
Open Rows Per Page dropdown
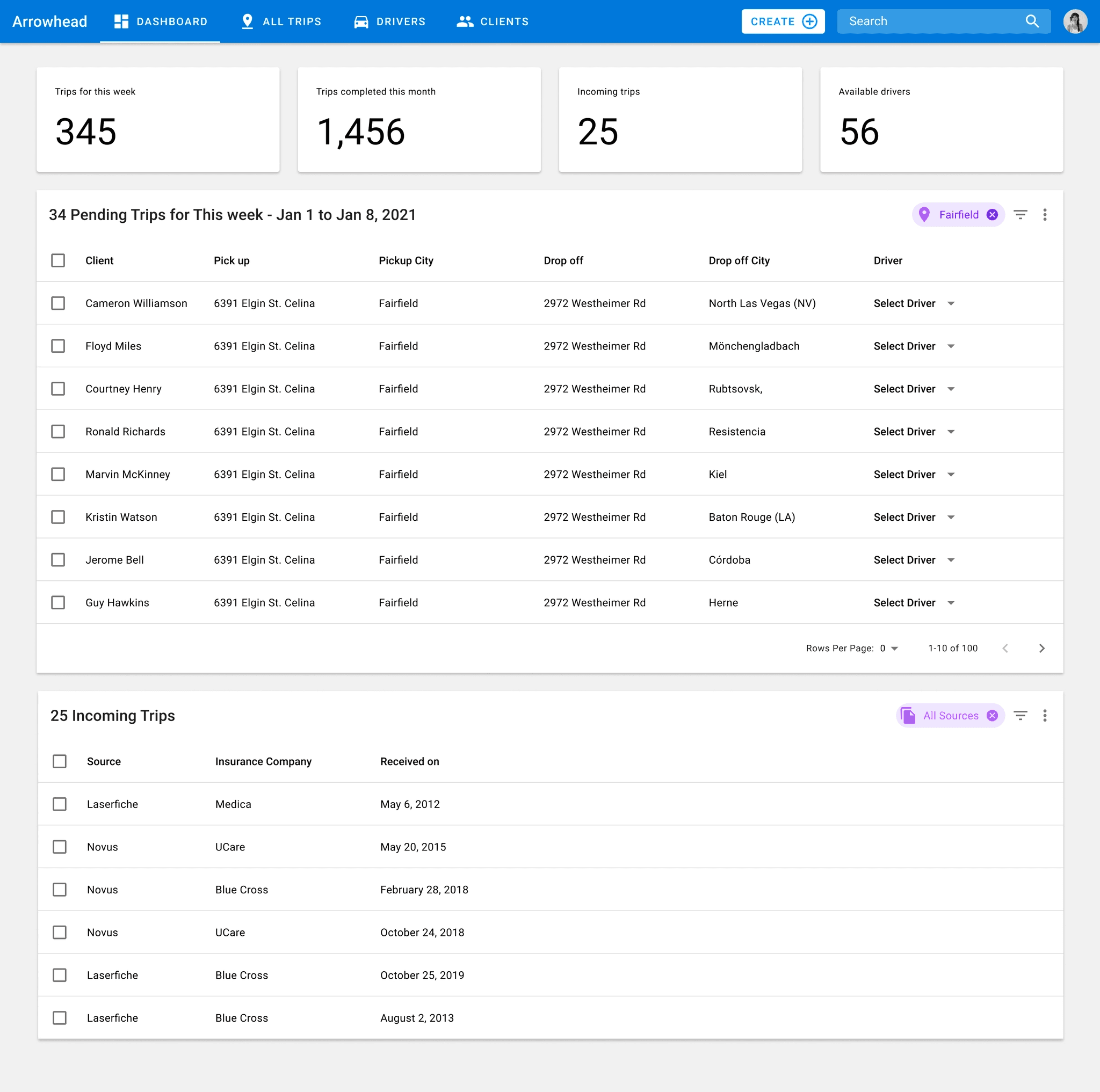pos(889,648)
